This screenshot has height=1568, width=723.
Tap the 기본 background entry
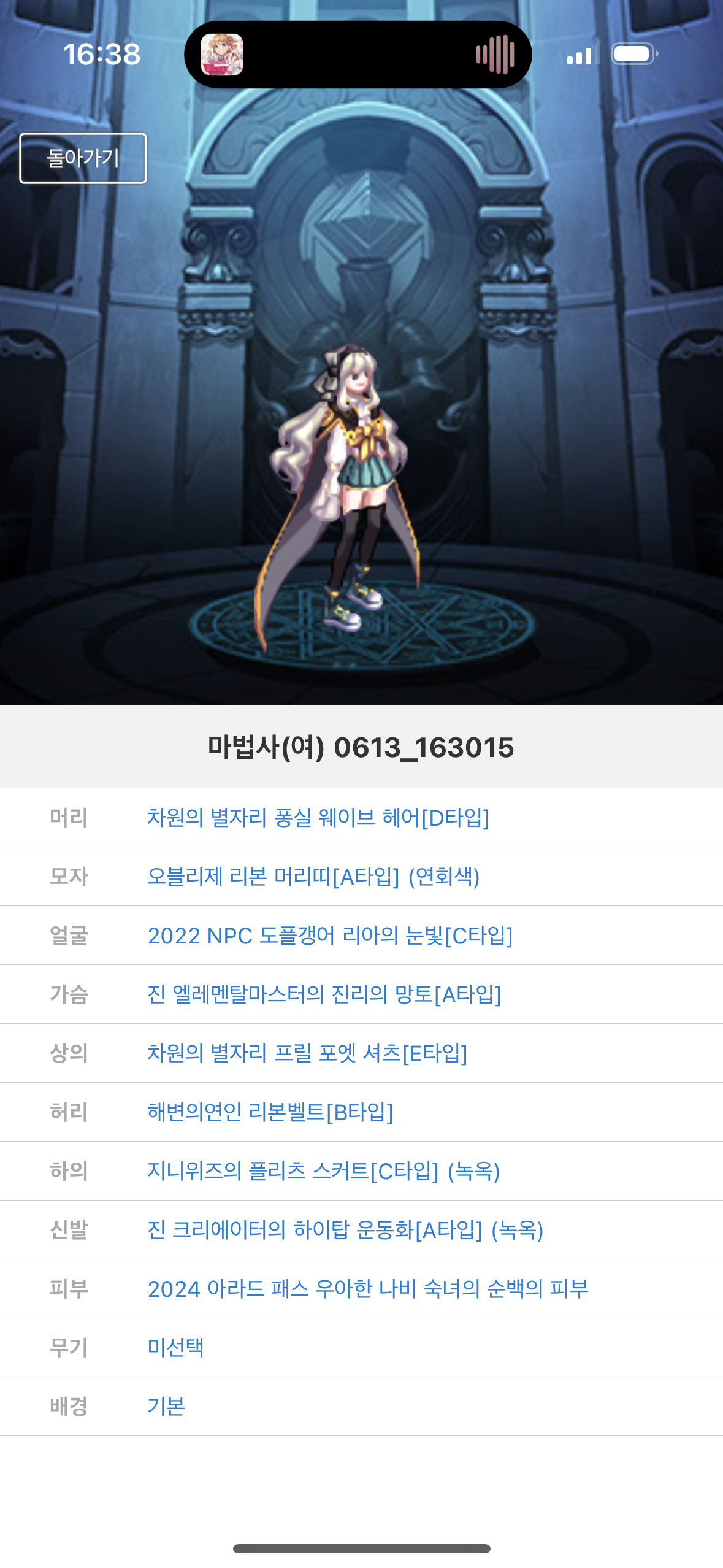pyautogui.click(x=166, y=1407)
